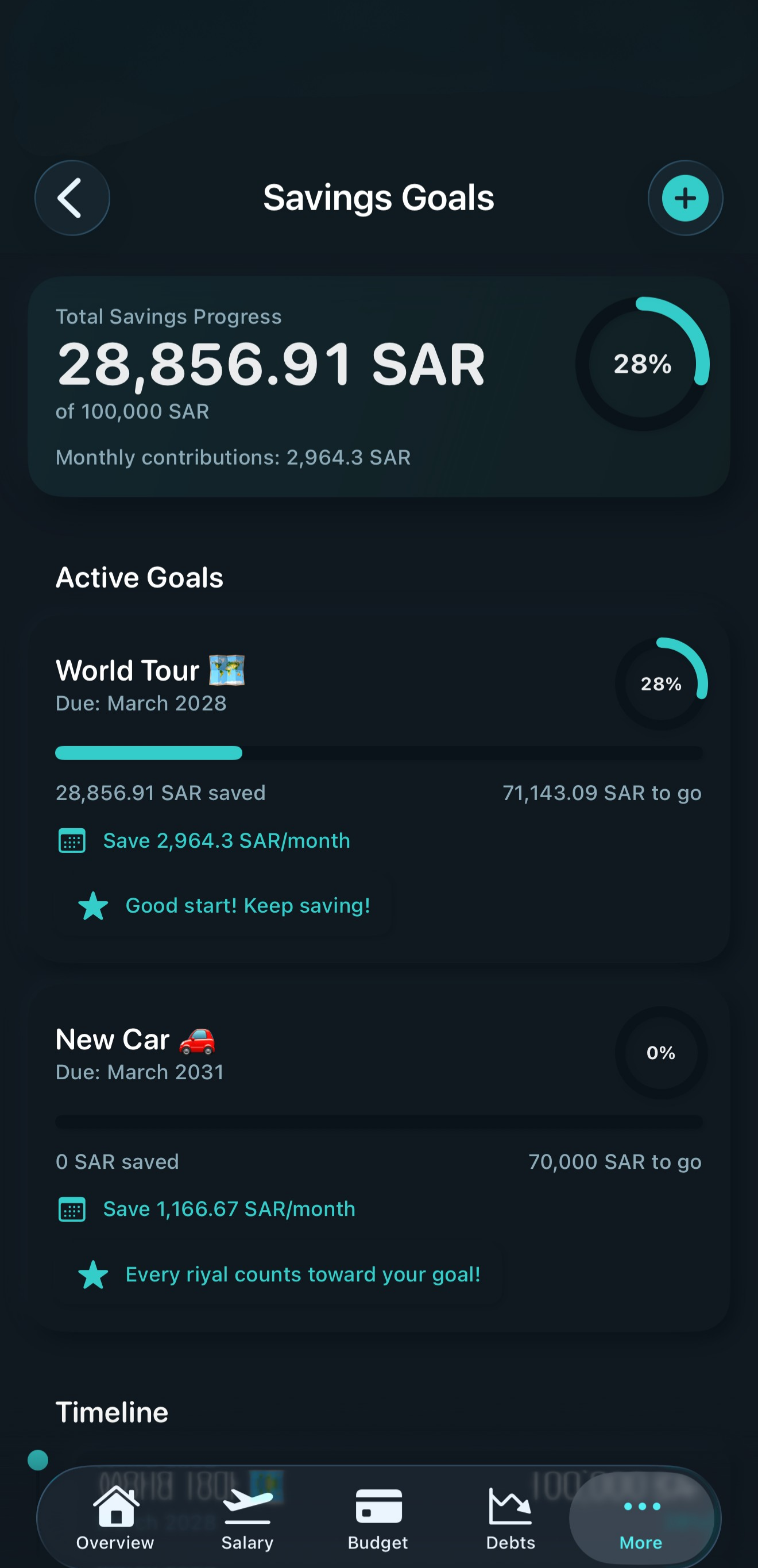Click the World Tour map emoji
Viewport: 758px width, 1568px height.
coord(226,670)
